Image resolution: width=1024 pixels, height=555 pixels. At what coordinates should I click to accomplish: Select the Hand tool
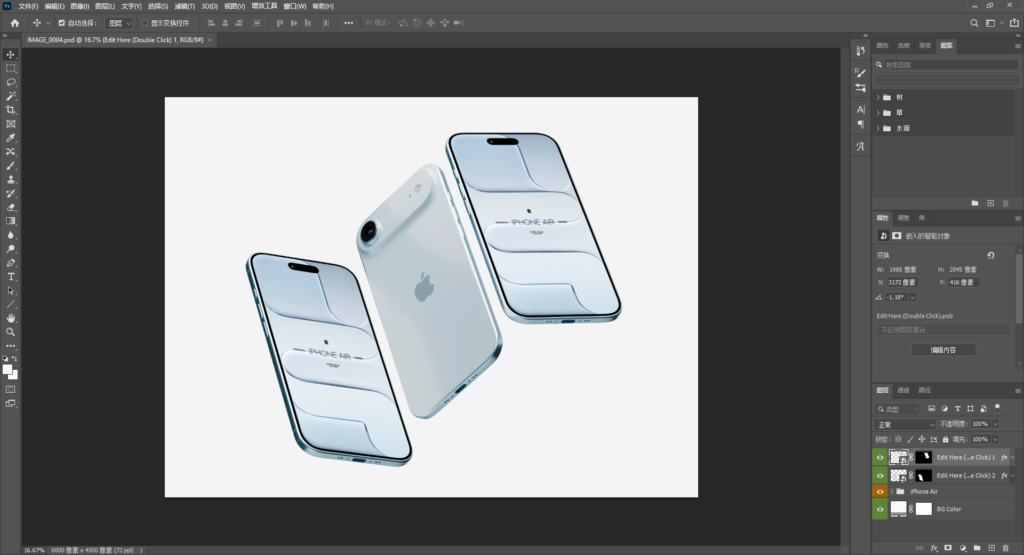click(10, 318)
